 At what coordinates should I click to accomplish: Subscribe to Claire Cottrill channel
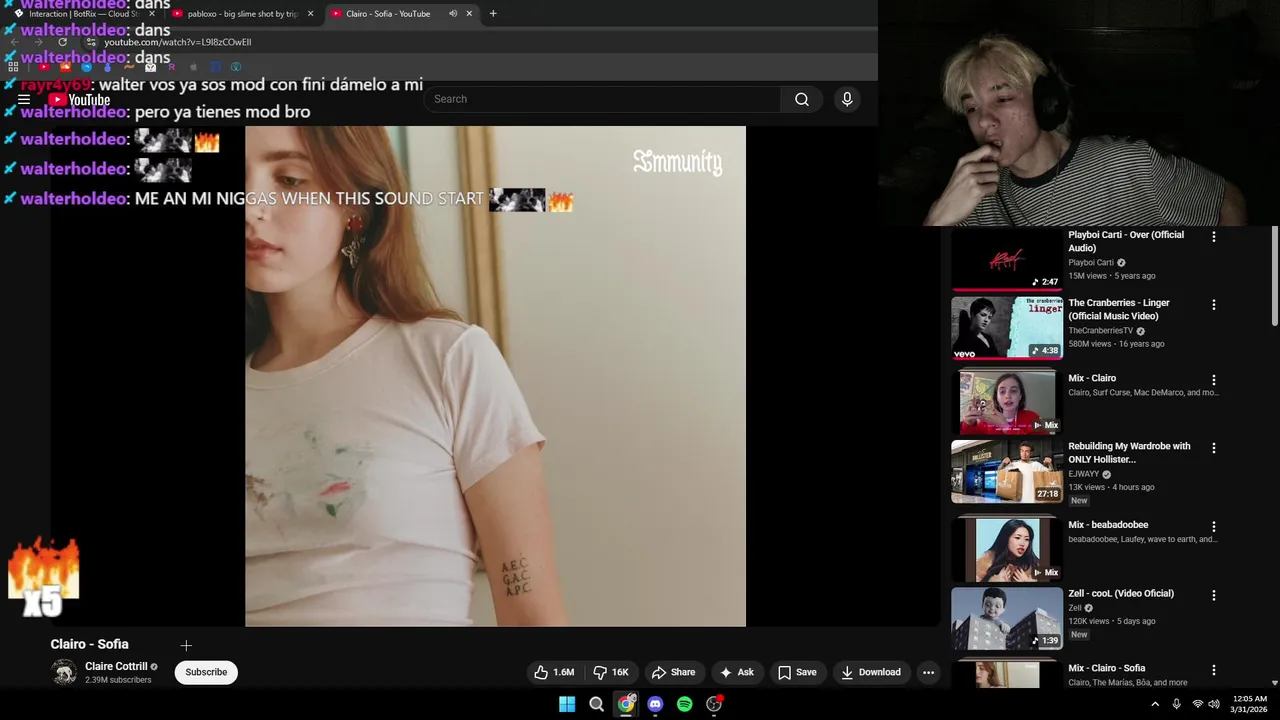point(206,672)
